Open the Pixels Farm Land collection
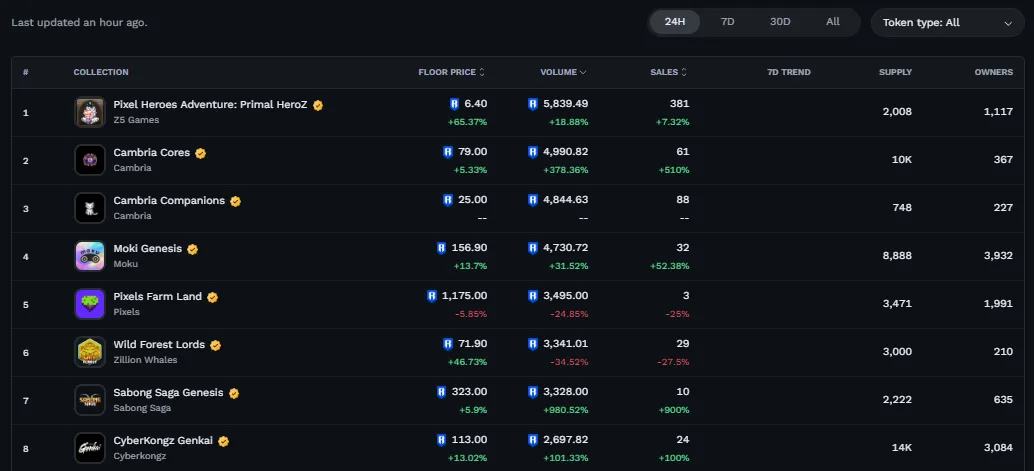The height and width of the screenshot is (471, 1034). [158, 297]
